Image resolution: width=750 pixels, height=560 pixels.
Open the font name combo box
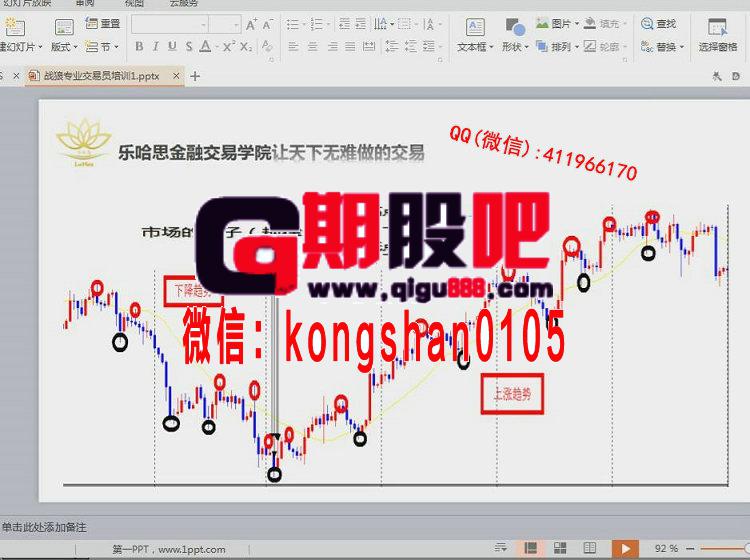170,24
